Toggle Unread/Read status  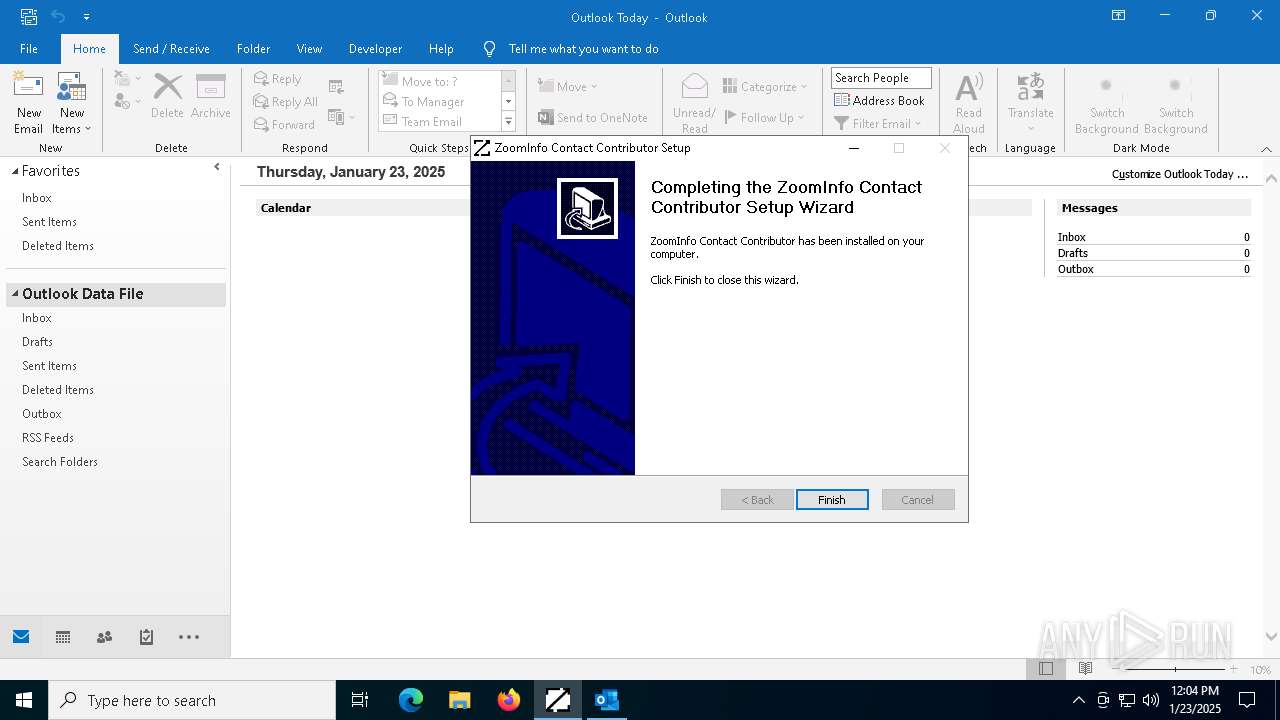[x=694, y=103]
